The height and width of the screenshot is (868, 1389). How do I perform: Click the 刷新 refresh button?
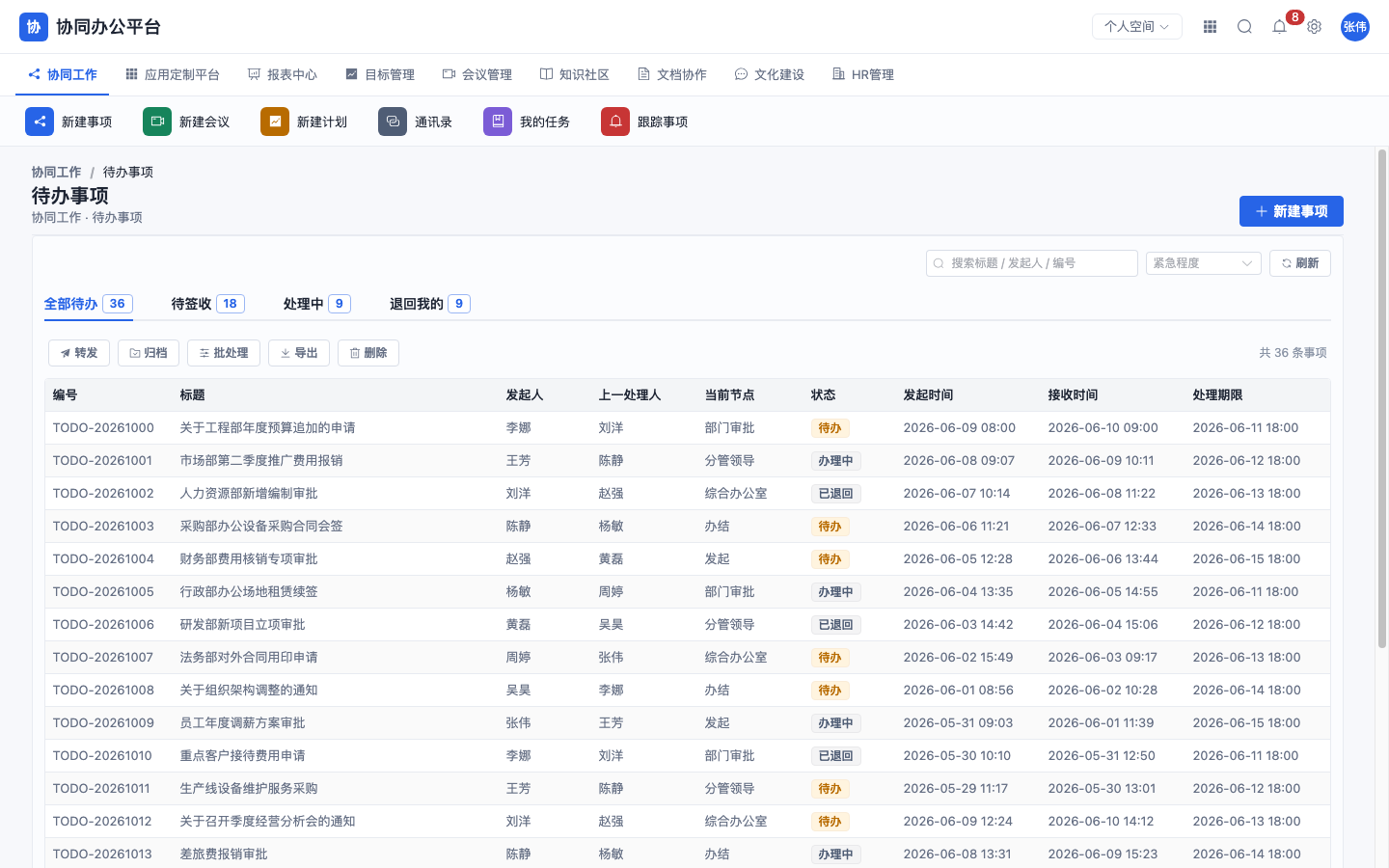click(x=1300, y=263)
